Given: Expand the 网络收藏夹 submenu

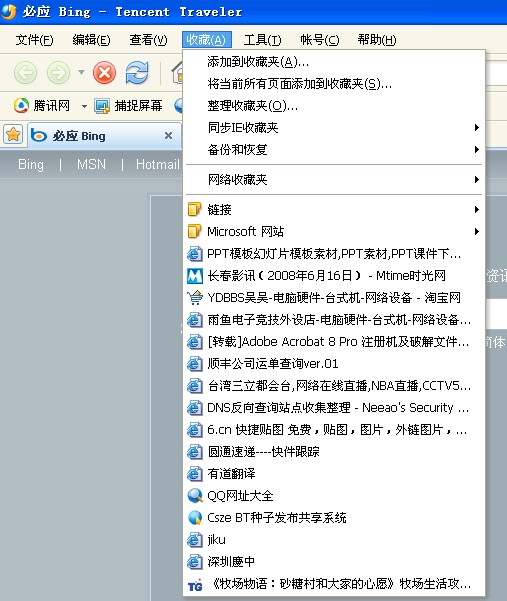Looking at the screenshot, I should pyautogui.click(x=333, y=179).
